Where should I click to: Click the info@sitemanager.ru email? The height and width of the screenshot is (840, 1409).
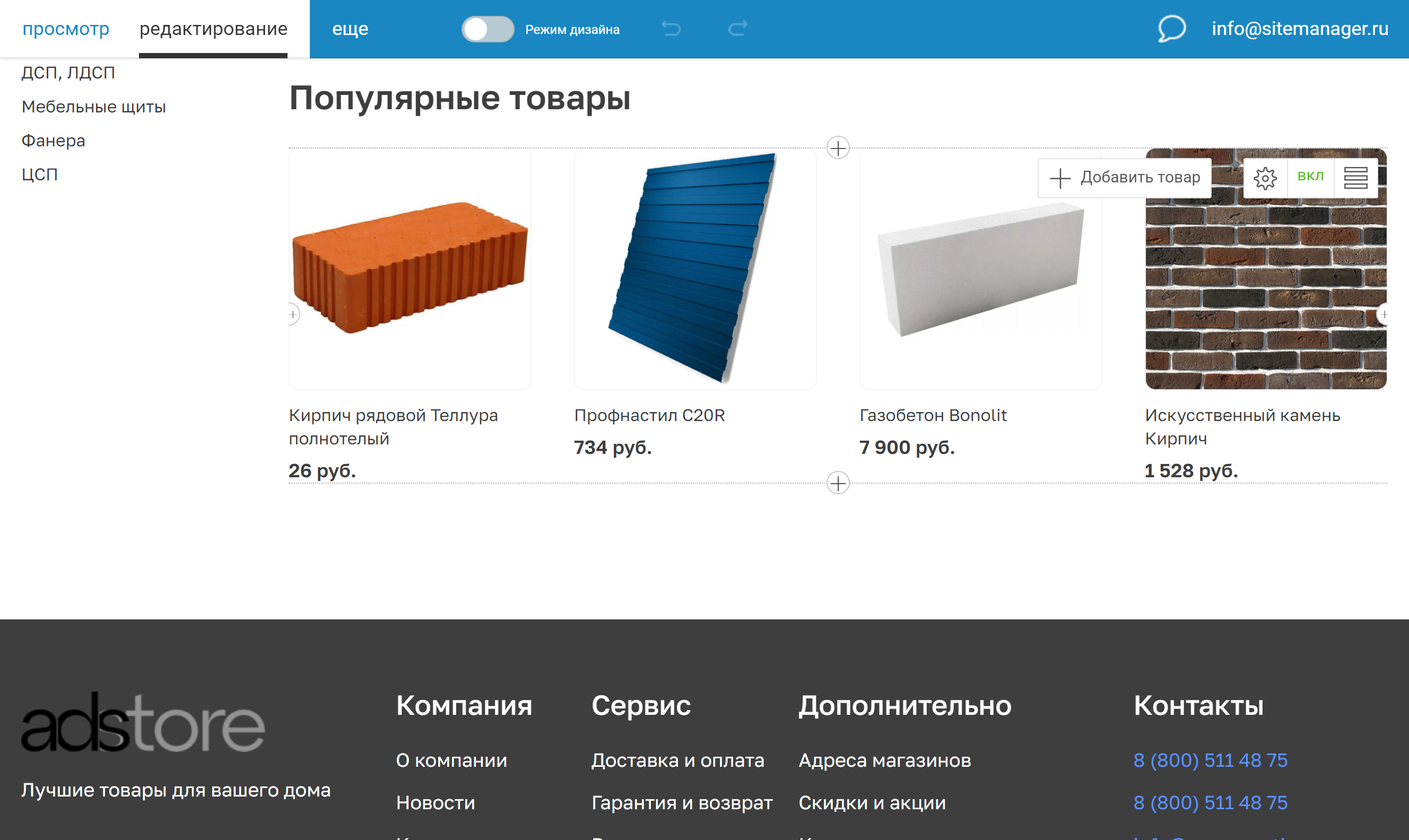[1300, 28]
